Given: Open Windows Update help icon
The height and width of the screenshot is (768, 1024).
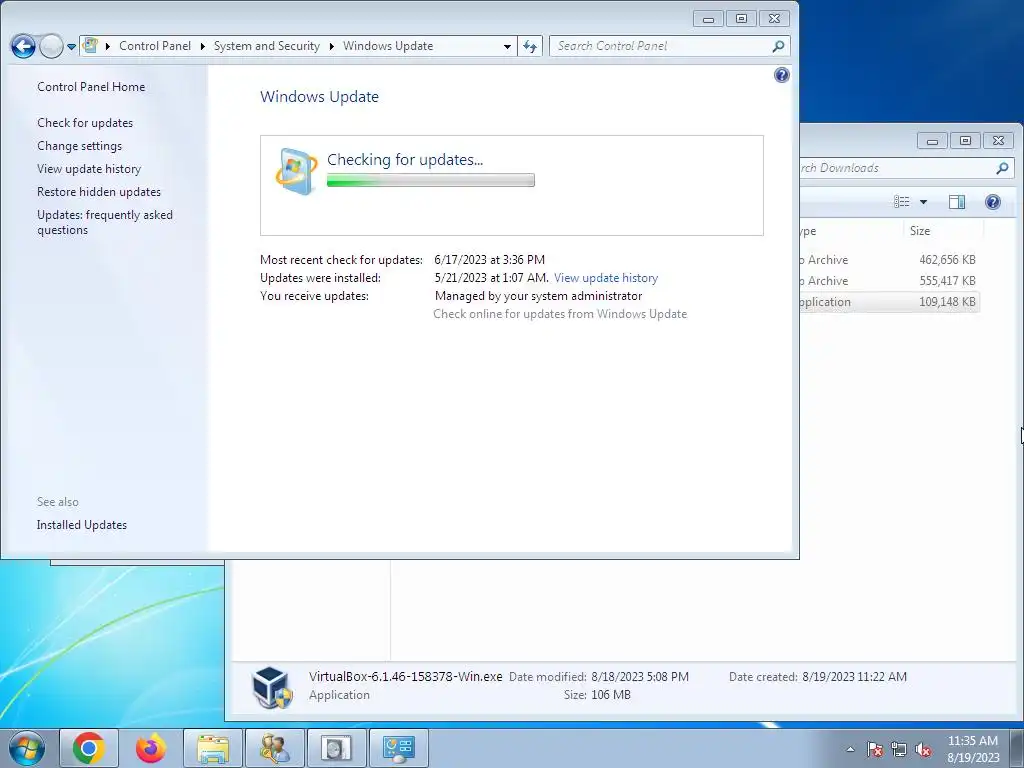Looking at the screenshot, I should [x=782, y=75].
